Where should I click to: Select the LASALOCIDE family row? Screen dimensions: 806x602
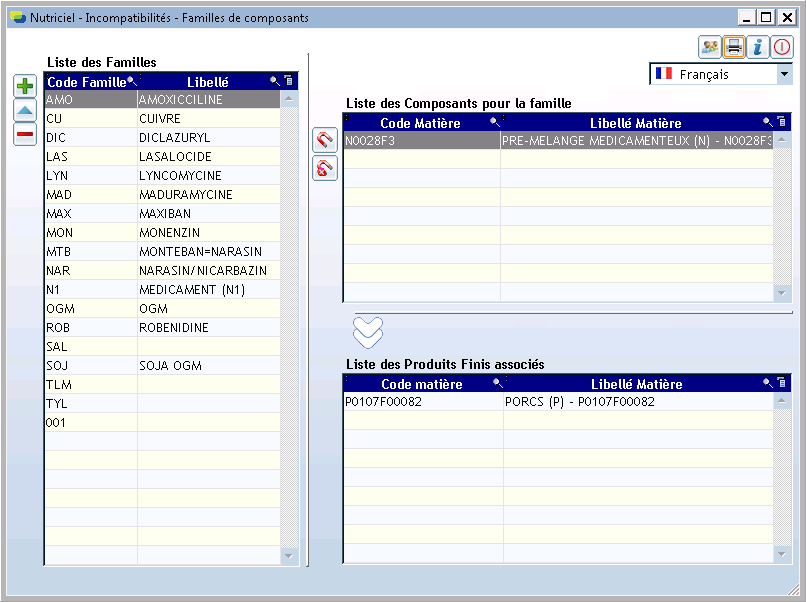[162, 156]
